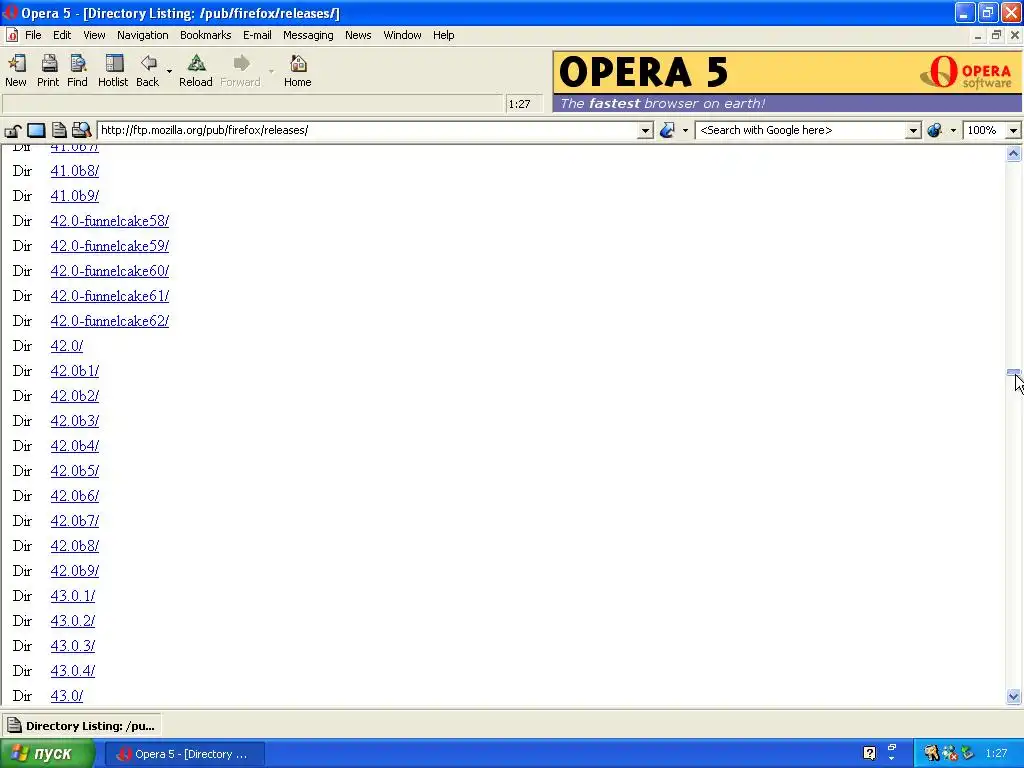Open Back history dropdown arrow
The image size is (1024, 768).
pos(169,71)
